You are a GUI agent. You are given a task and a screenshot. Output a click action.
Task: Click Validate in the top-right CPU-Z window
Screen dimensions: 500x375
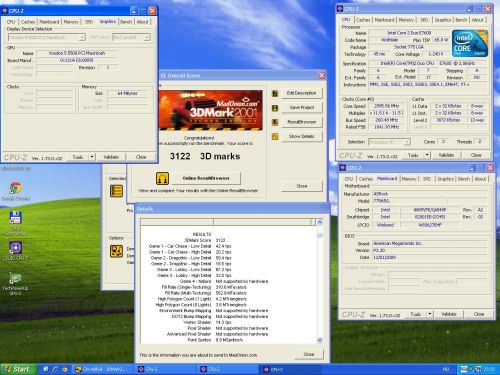pyautogui.click(x=446, y=155)
